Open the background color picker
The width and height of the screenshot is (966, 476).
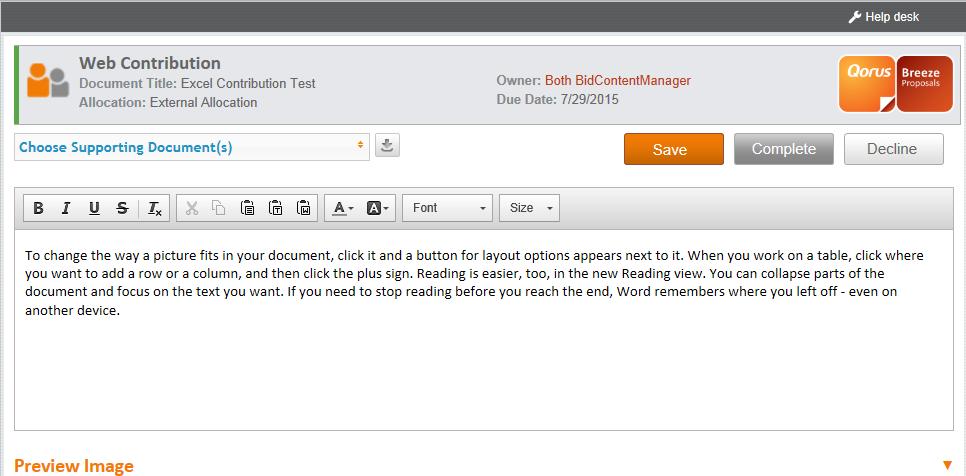(378, 208)
